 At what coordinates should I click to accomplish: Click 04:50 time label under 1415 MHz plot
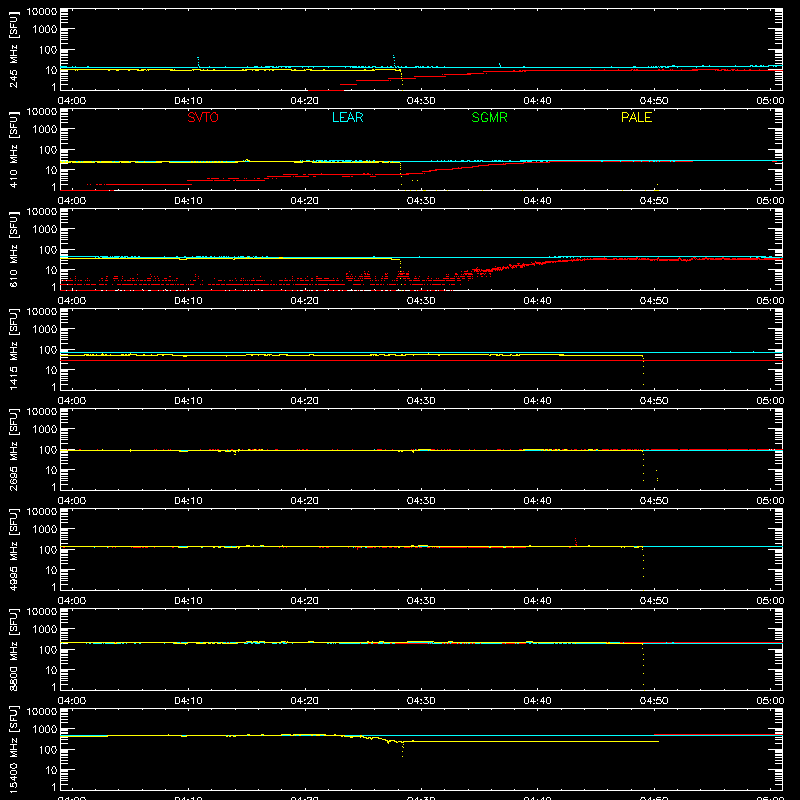pyautogui.click(x=654, y=401)
